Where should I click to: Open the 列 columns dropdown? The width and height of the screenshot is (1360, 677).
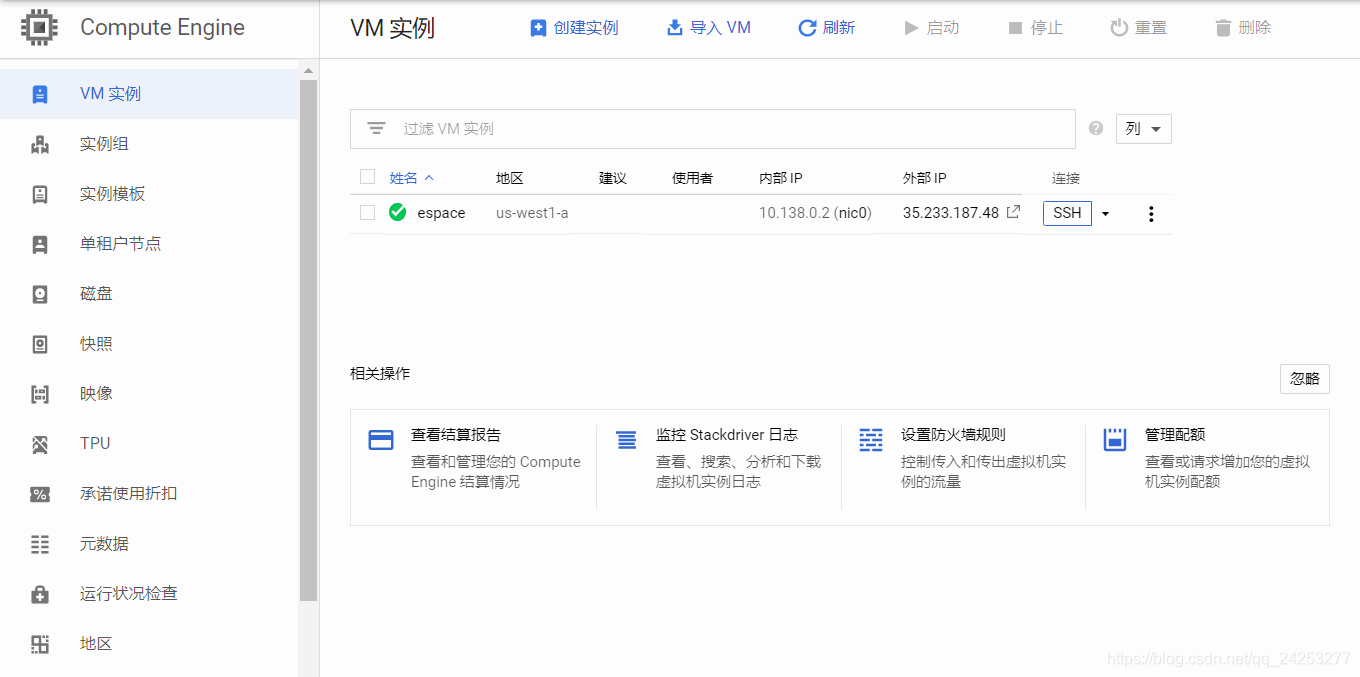pyautogui.click(x=1143, y=129)
